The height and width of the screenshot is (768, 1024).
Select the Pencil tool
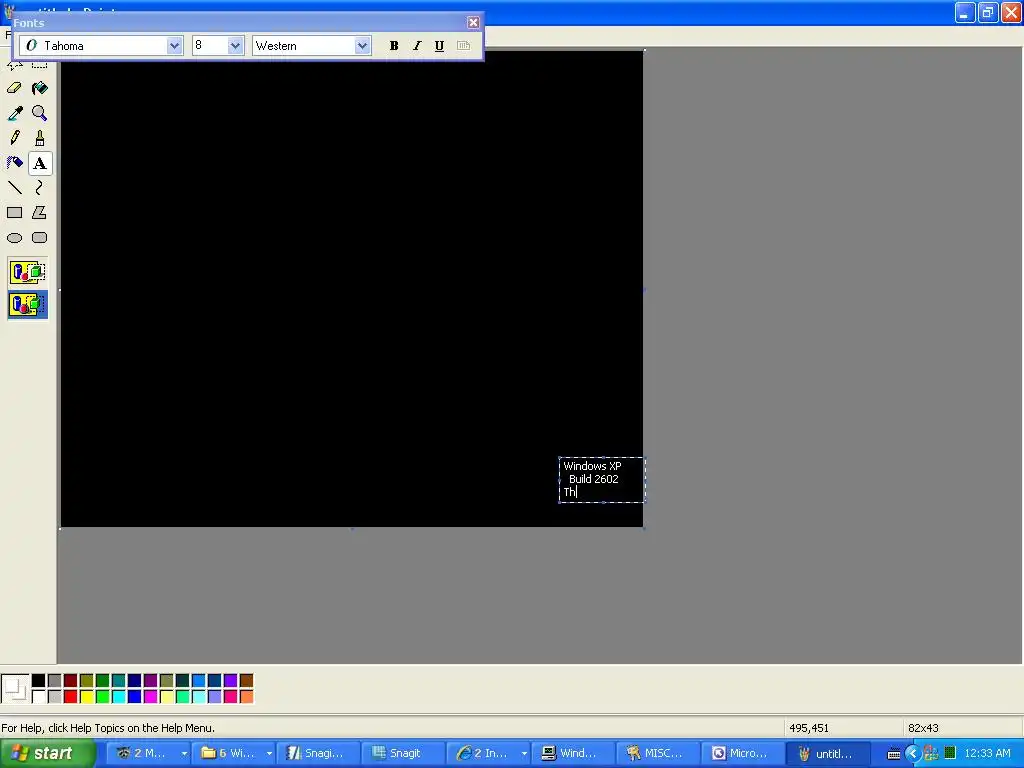coord(14,138)
